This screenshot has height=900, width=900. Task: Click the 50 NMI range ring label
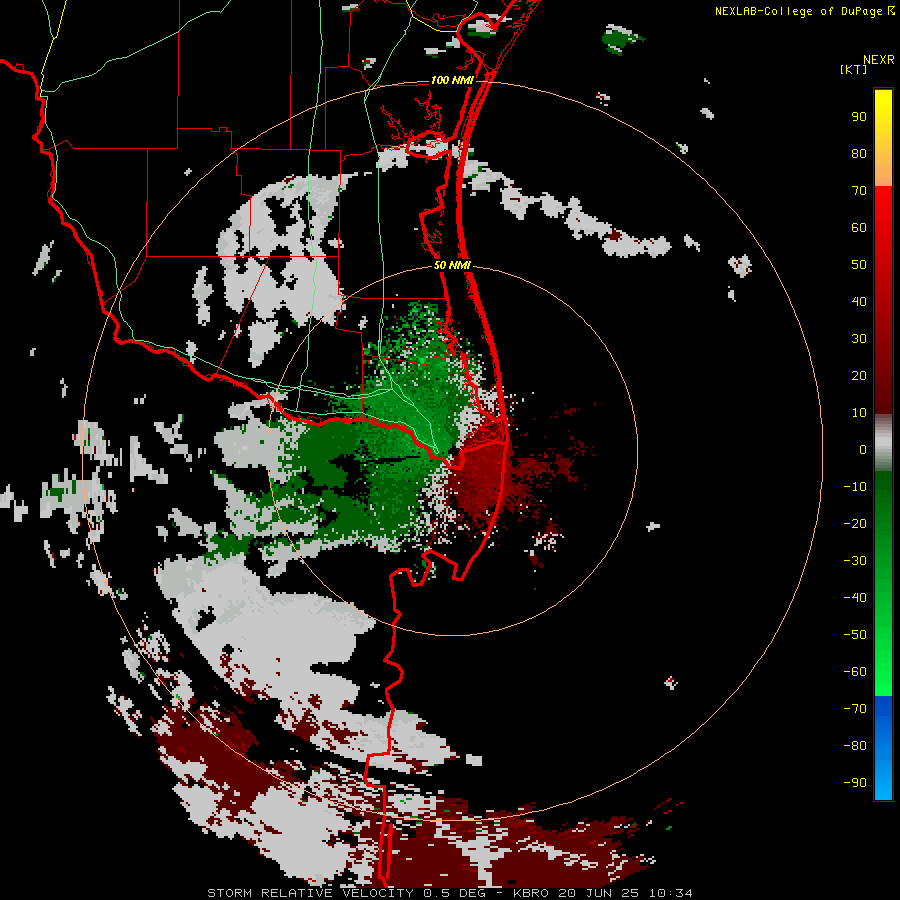pos(452,265)
